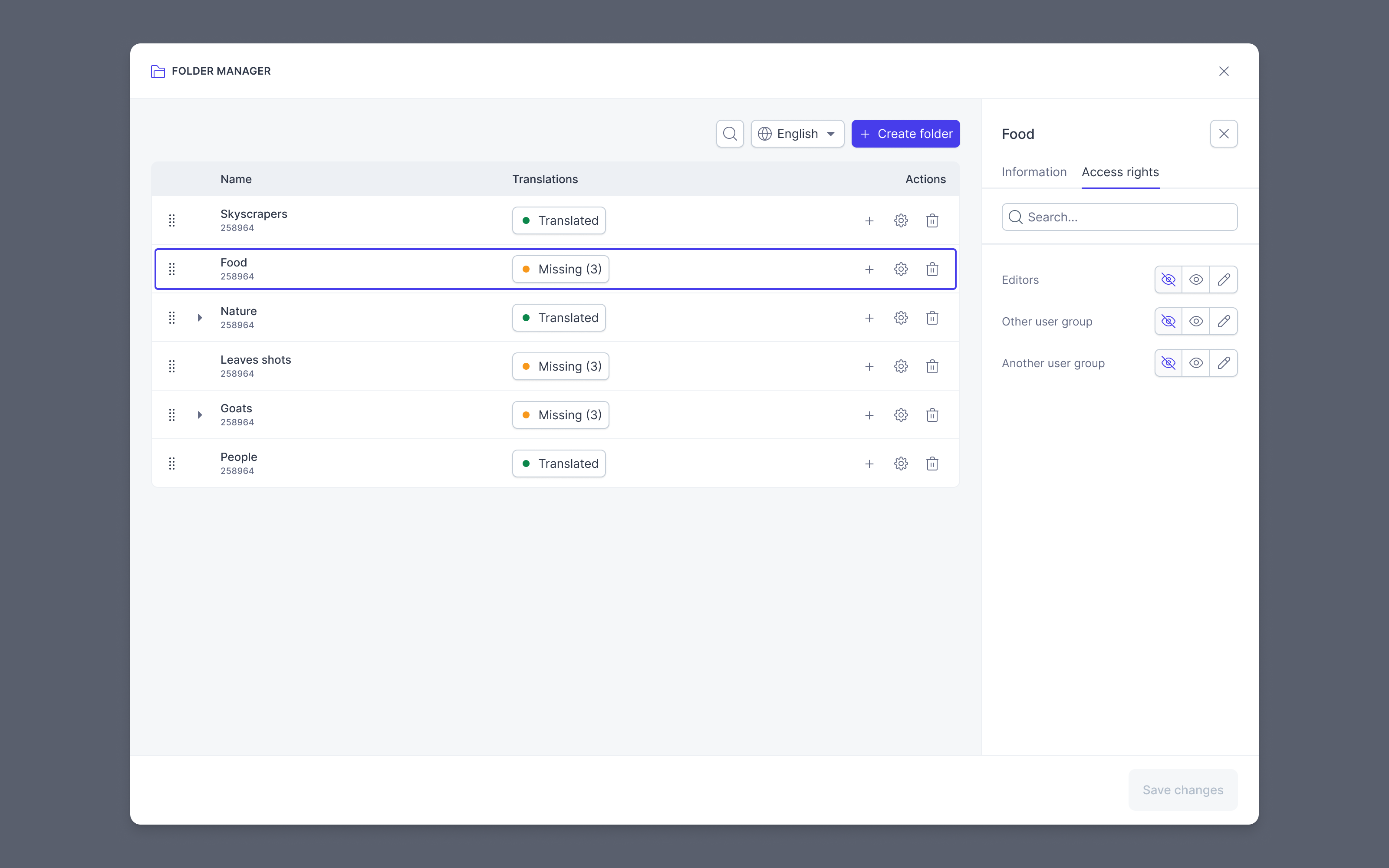Open the search icon in the toolbar
1389x868 pixels.
pos(730,133)
